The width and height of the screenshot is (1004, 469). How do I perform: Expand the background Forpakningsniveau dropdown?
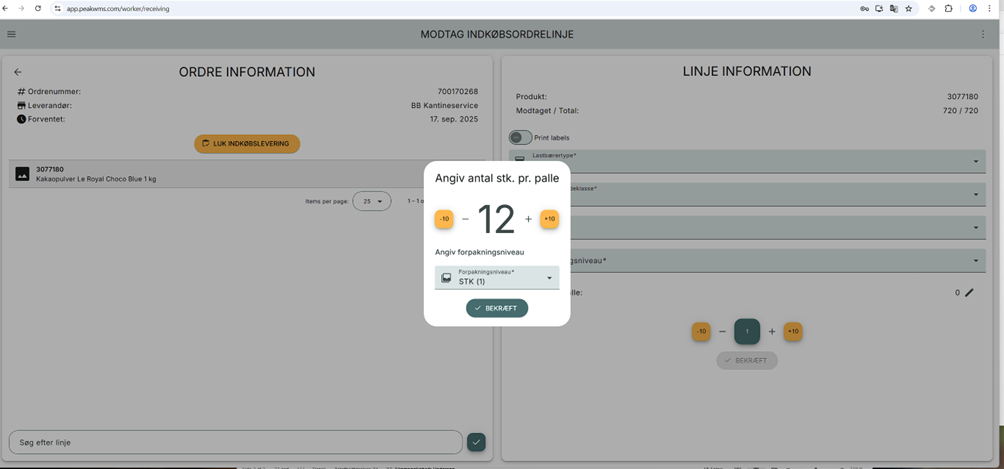747,261
